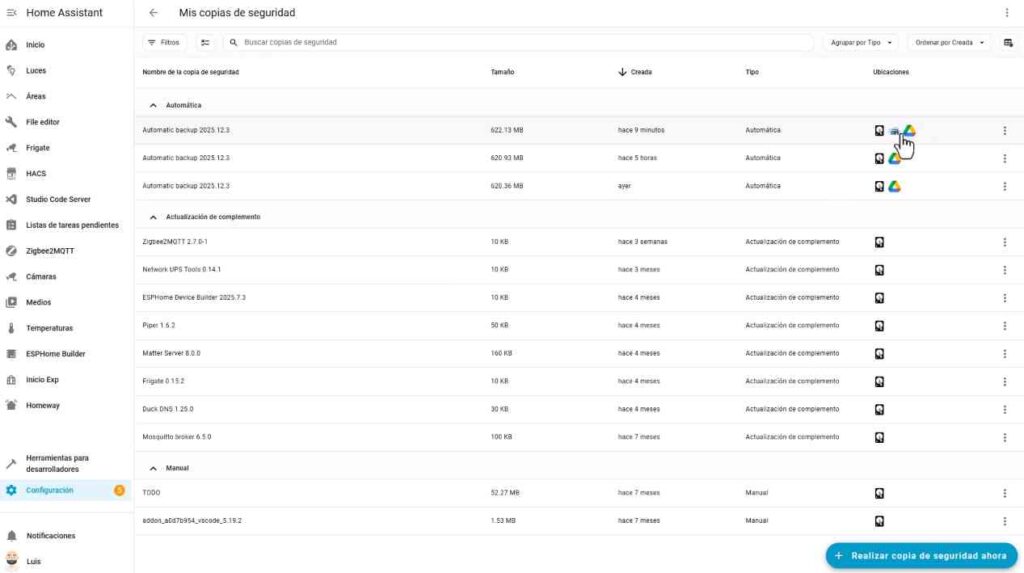1024x573 pixels.
Task: Collapse the Manual backups group
Action: click(x=153, y=468)
